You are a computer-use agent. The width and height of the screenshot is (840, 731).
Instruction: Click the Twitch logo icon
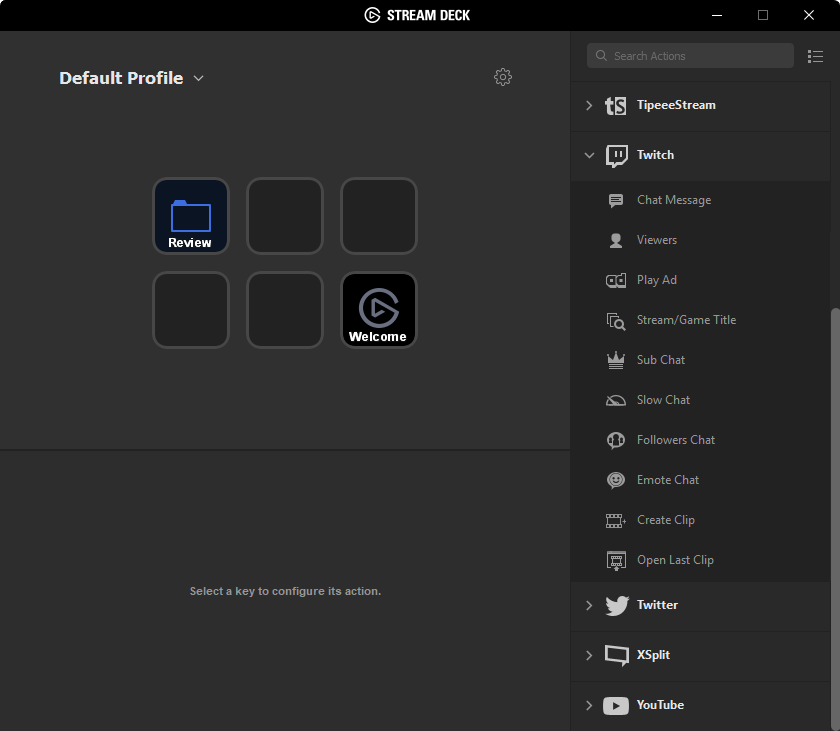(x=617, y=156)
